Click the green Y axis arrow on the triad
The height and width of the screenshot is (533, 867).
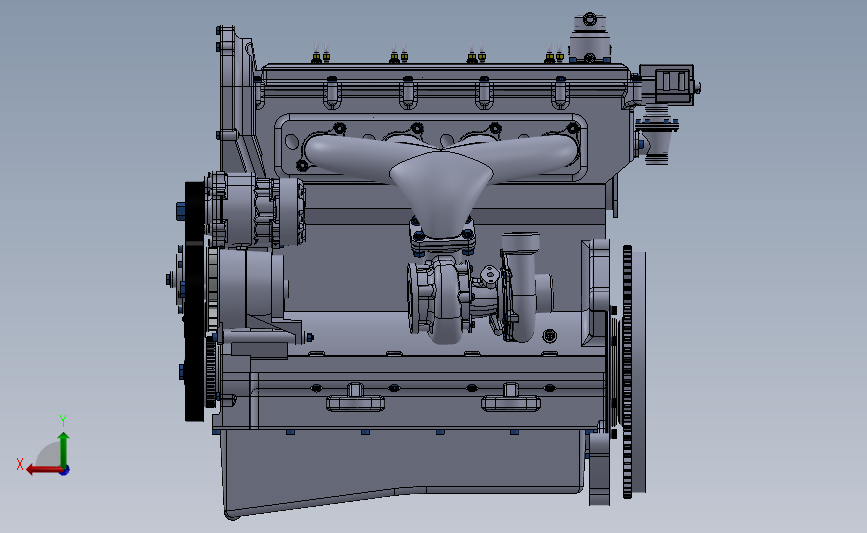coord(64,450)
